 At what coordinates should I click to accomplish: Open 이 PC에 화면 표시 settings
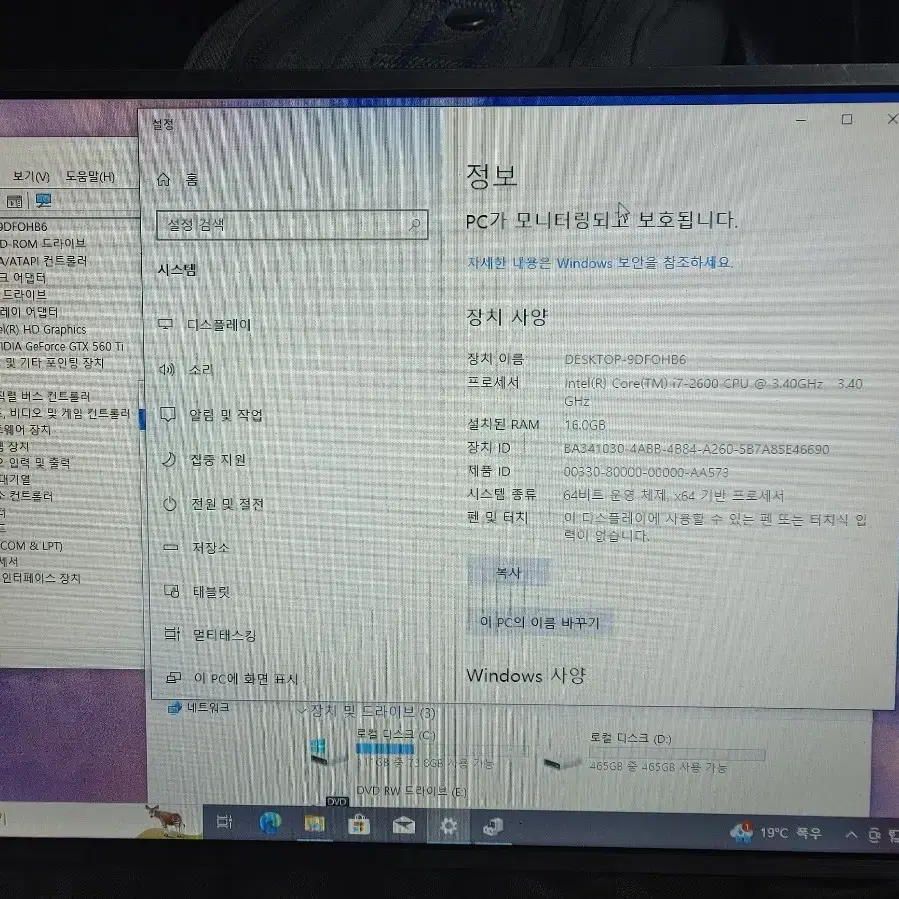click(x=232, y=678)
